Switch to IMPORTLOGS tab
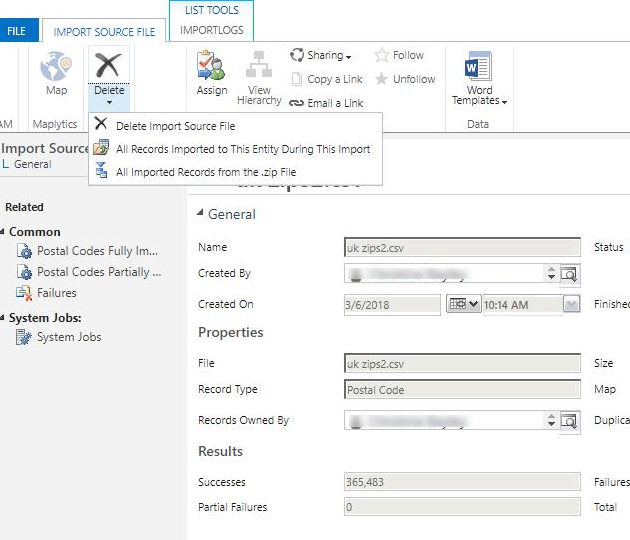 click(x=212, y=30)
